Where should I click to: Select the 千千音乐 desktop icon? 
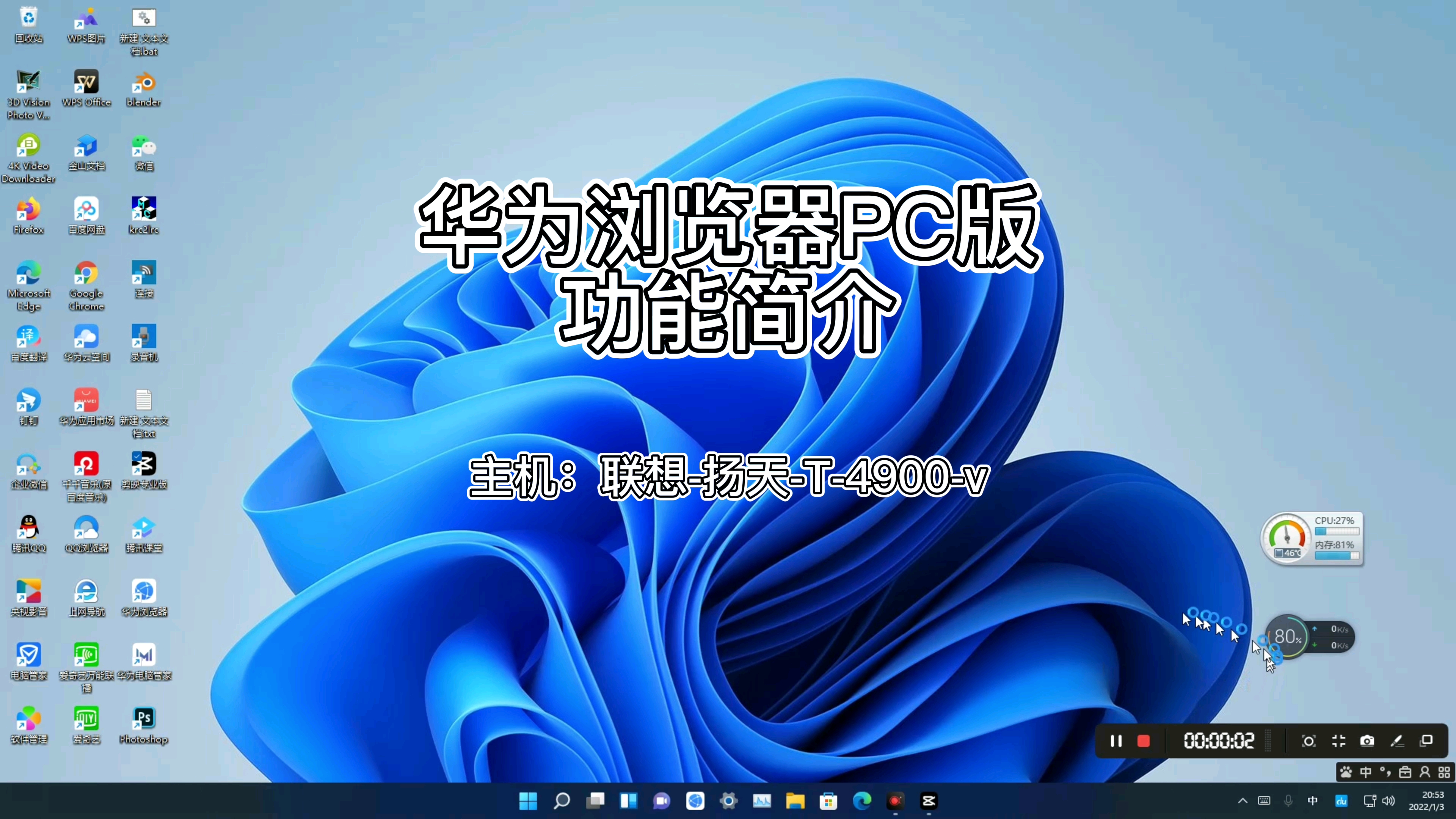click(x=86, y=477)
